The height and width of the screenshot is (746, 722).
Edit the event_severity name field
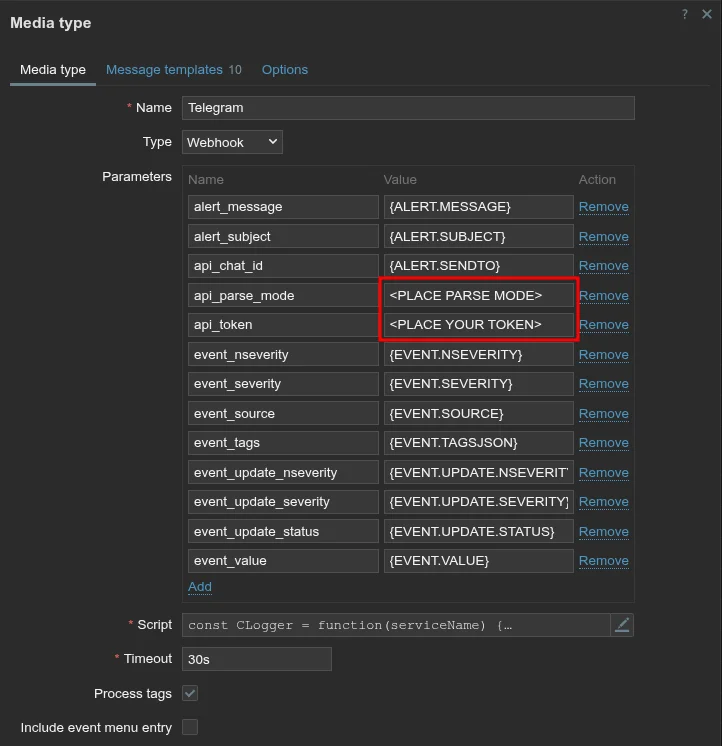pyautogui.click(x=283, y=383)
